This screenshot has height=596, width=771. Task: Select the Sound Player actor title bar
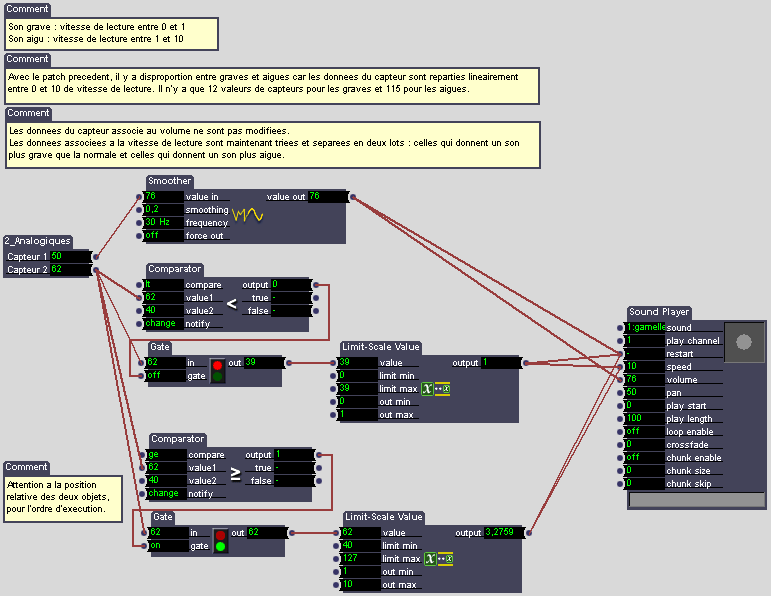coord(659,312)
